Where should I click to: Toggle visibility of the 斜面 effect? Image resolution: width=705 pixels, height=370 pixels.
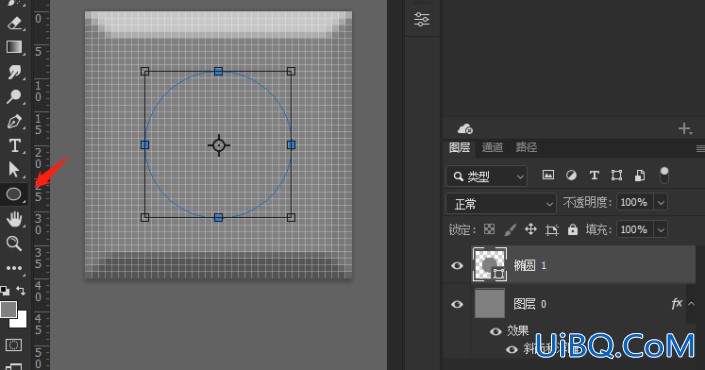pyautogui.click(x=512, y=349)
